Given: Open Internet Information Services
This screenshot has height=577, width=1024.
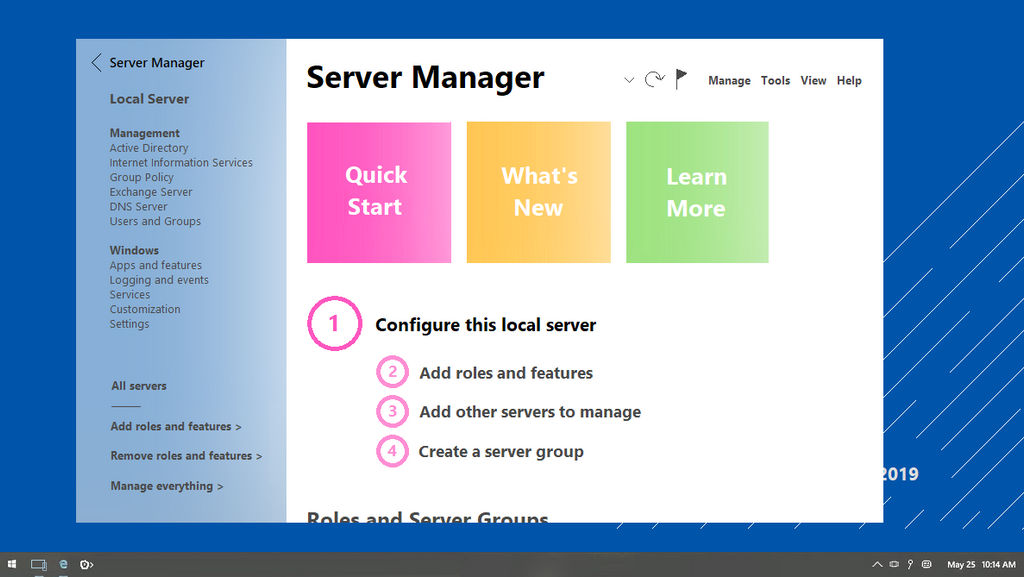Looking at the screenshot, I should click(x=181, y=163).
